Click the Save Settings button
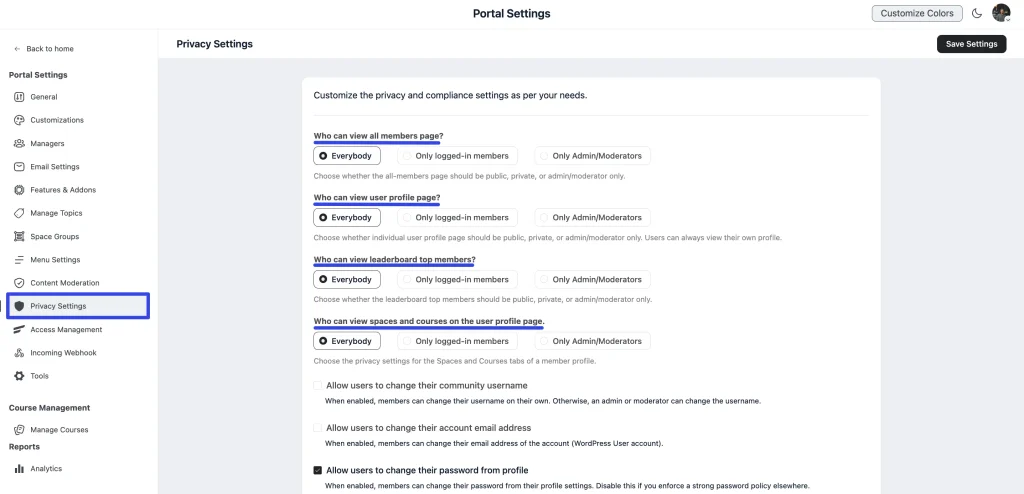 click(972, 44)
